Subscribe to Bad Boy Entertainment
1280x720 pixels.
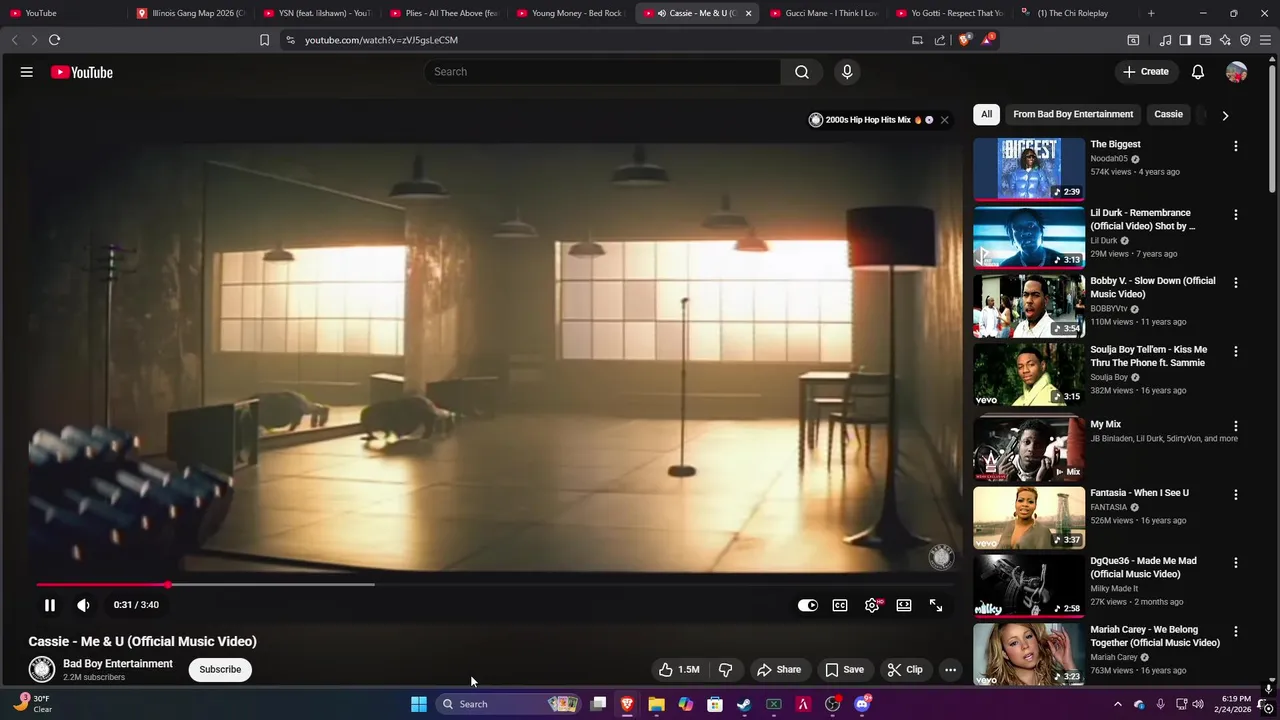pyautogui.click(x=220, y=670)
